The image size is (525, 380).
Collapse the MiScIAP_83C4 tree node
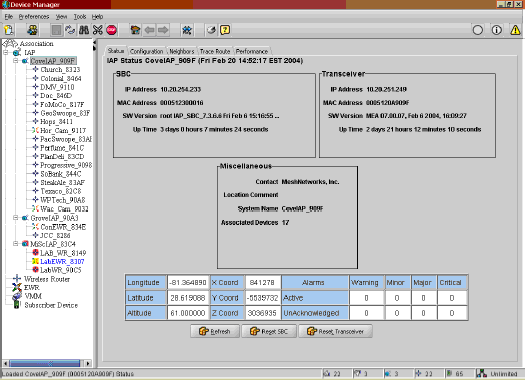click(x=15, y=244)
